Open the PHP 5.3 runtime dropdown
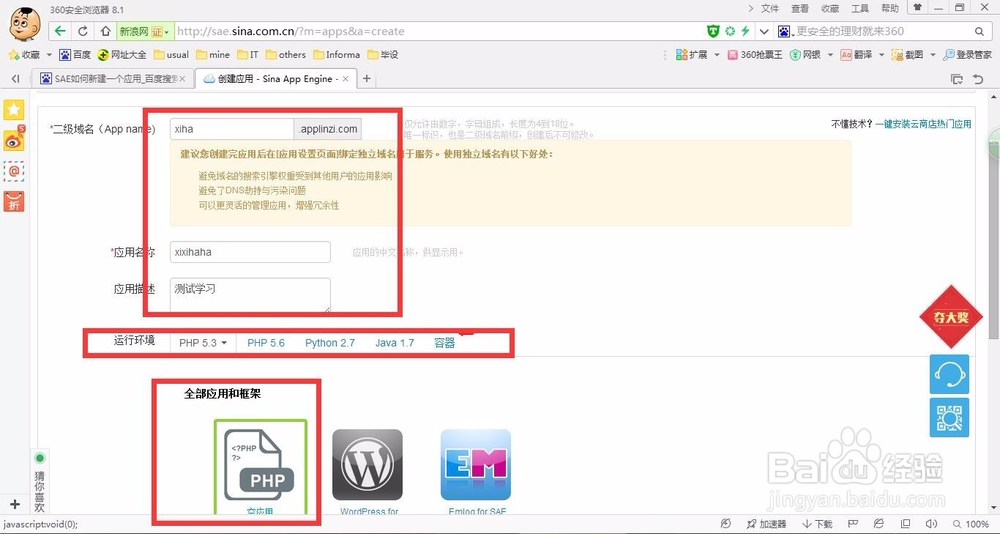 pyautogui.click(x=203, y=343)
